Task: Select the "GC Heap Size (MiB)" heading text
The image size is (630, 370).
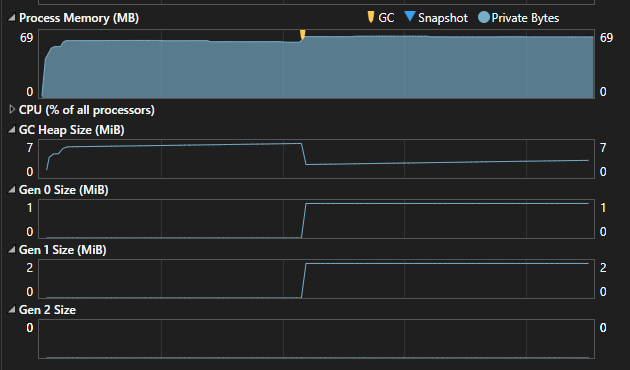Action: (x=72, y=130)
